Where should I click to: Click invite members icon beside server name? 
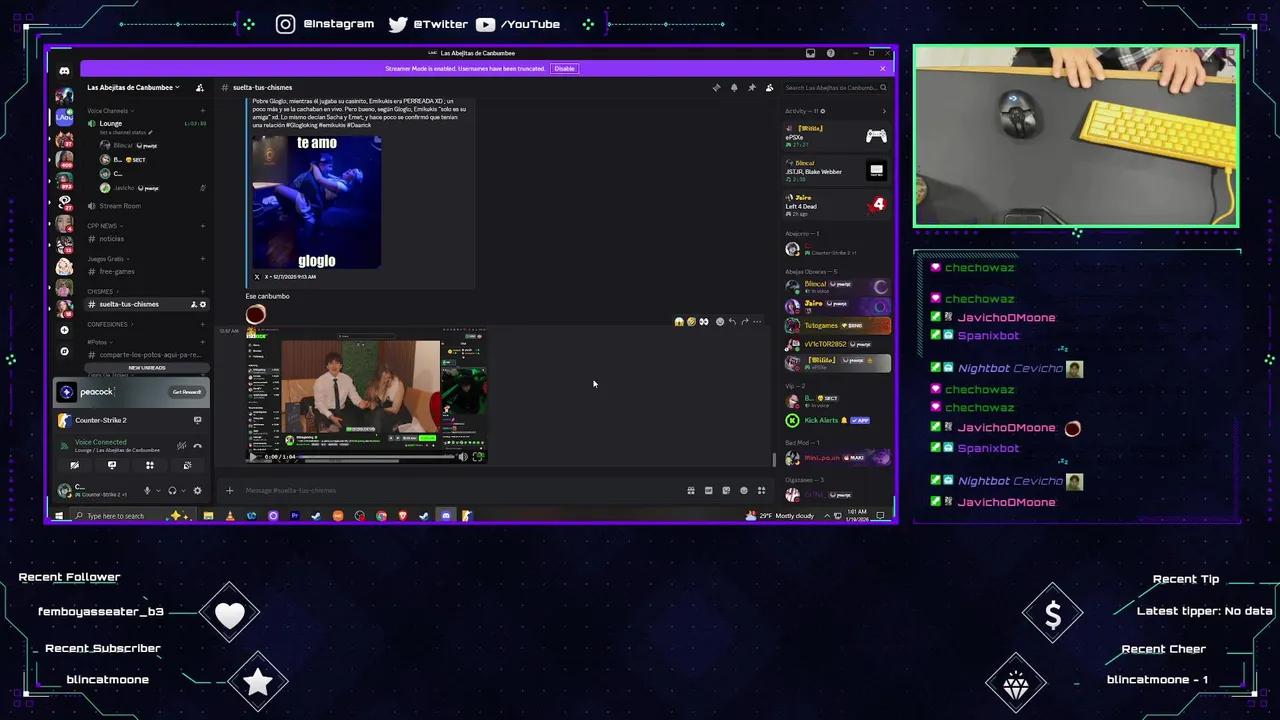point(200,88)
